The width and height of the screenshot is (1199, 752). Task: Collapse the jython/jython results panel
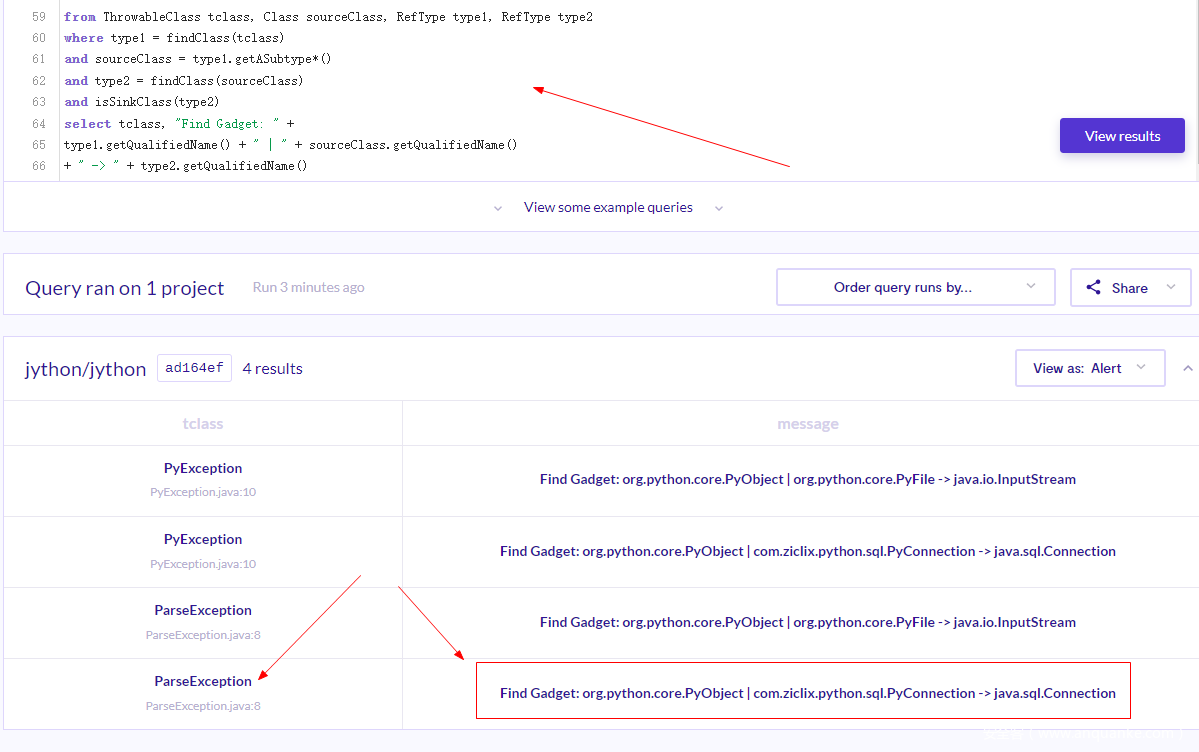(1187, 368)
